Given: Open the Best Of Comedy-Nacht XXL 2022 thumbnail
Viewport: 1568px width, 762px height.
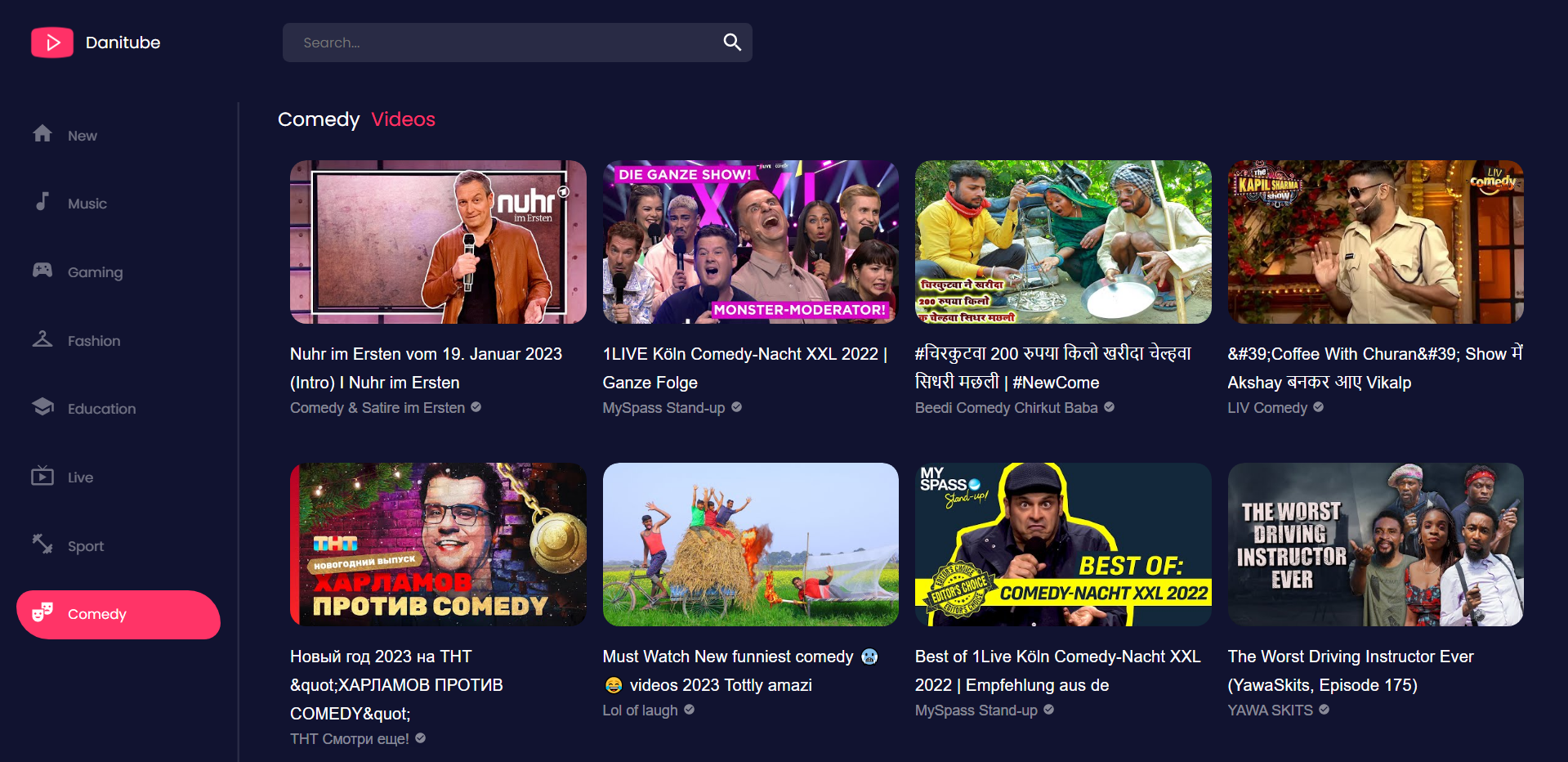Looking at the screenshot, I should click(1063, 545).
